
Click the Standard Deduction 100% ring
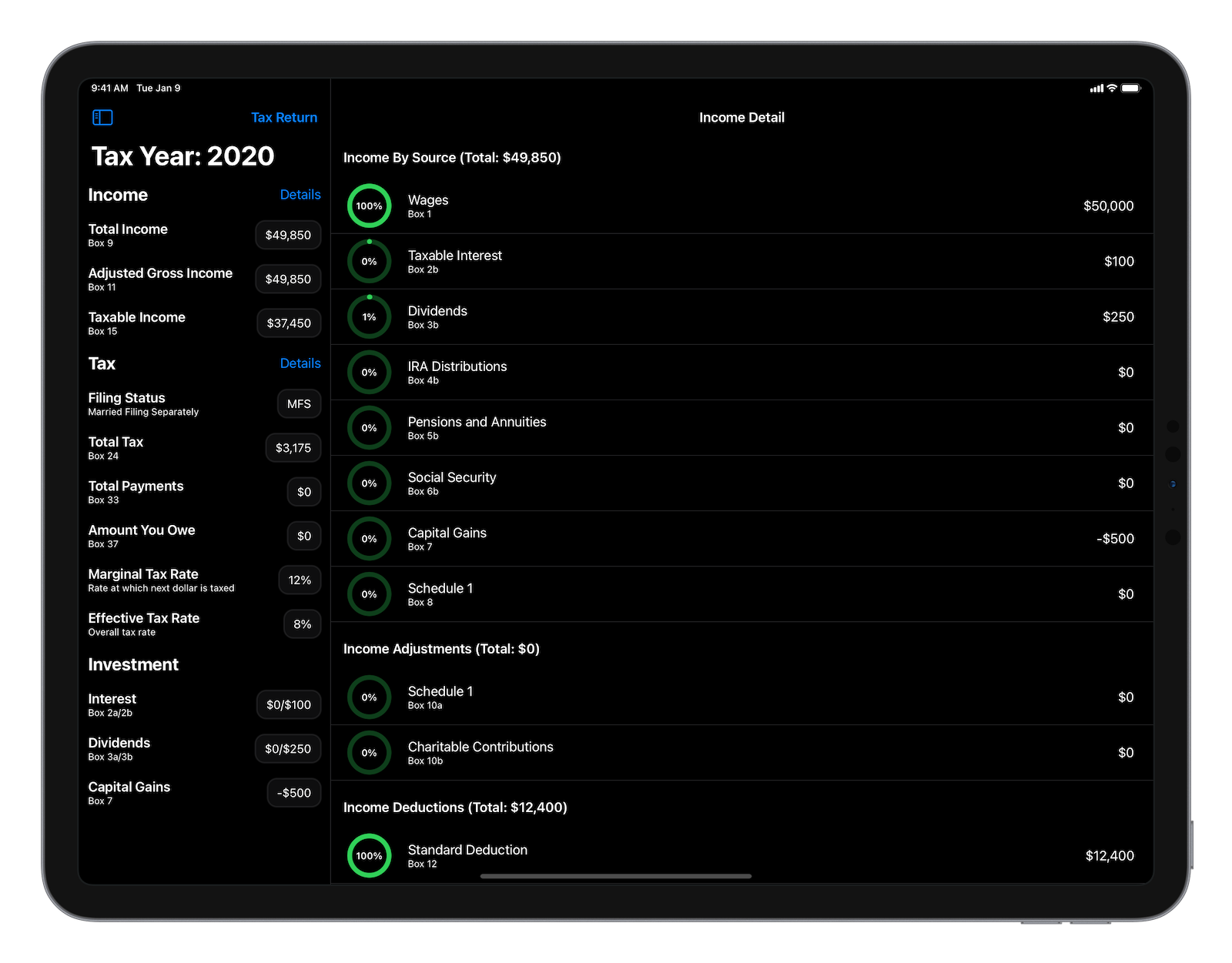[370, 855]
